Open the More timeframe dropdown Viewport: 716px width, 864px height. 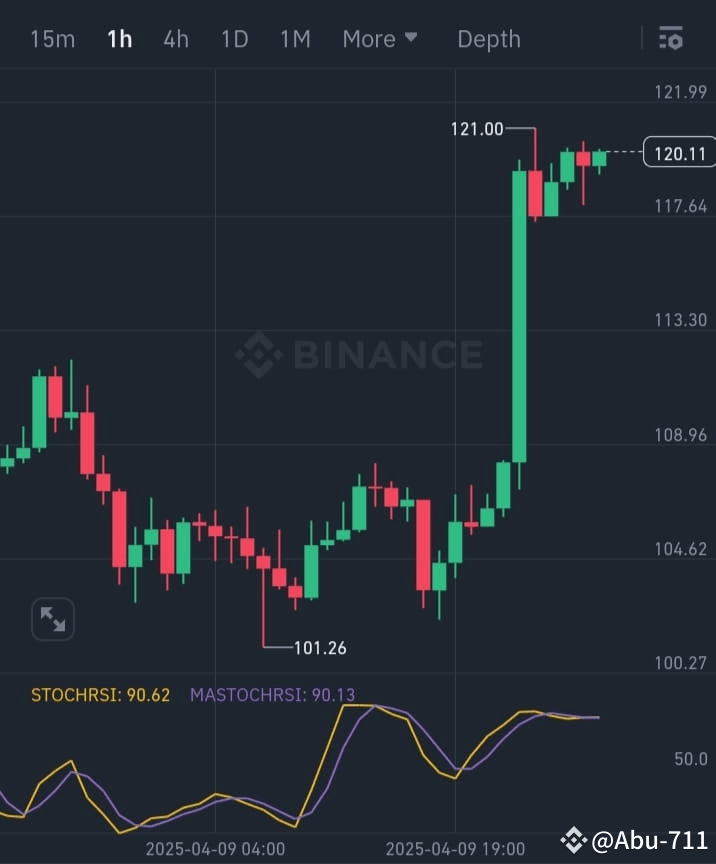[x=380, y=38]
